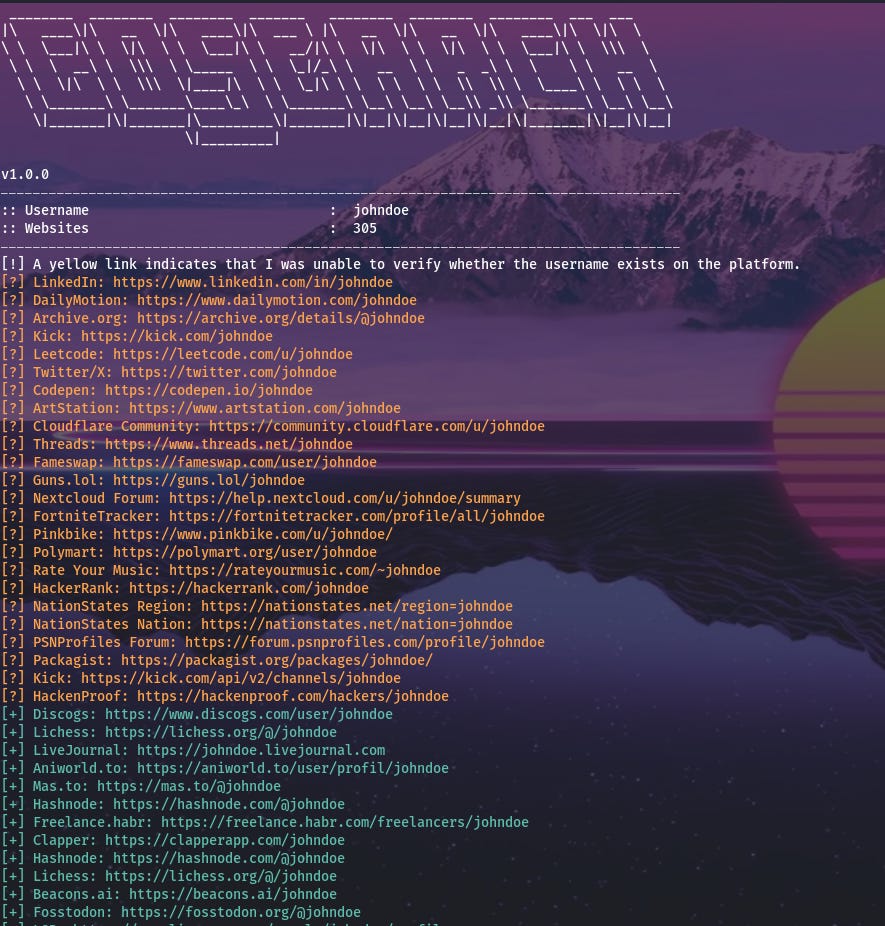The image size is (885, 926).
Task: Open the FortniteTracker johndoe profile link
Action: click(x=357, y=516)
